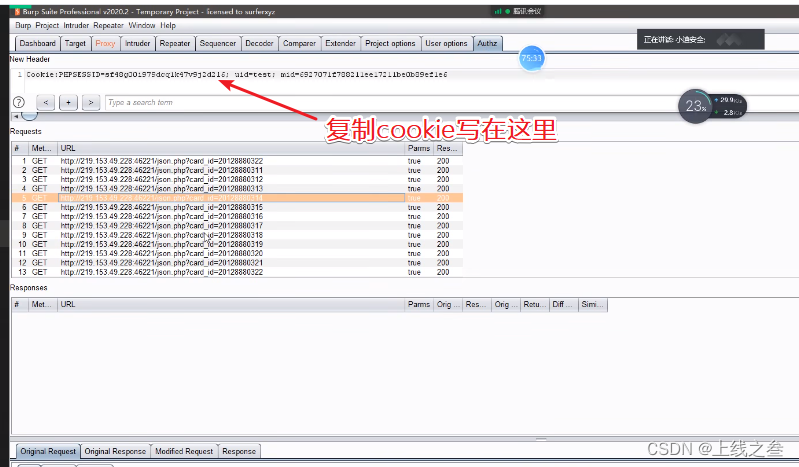799x467 pixels.
Task: Click Responses table URL column header
Action: coord(231,304)
